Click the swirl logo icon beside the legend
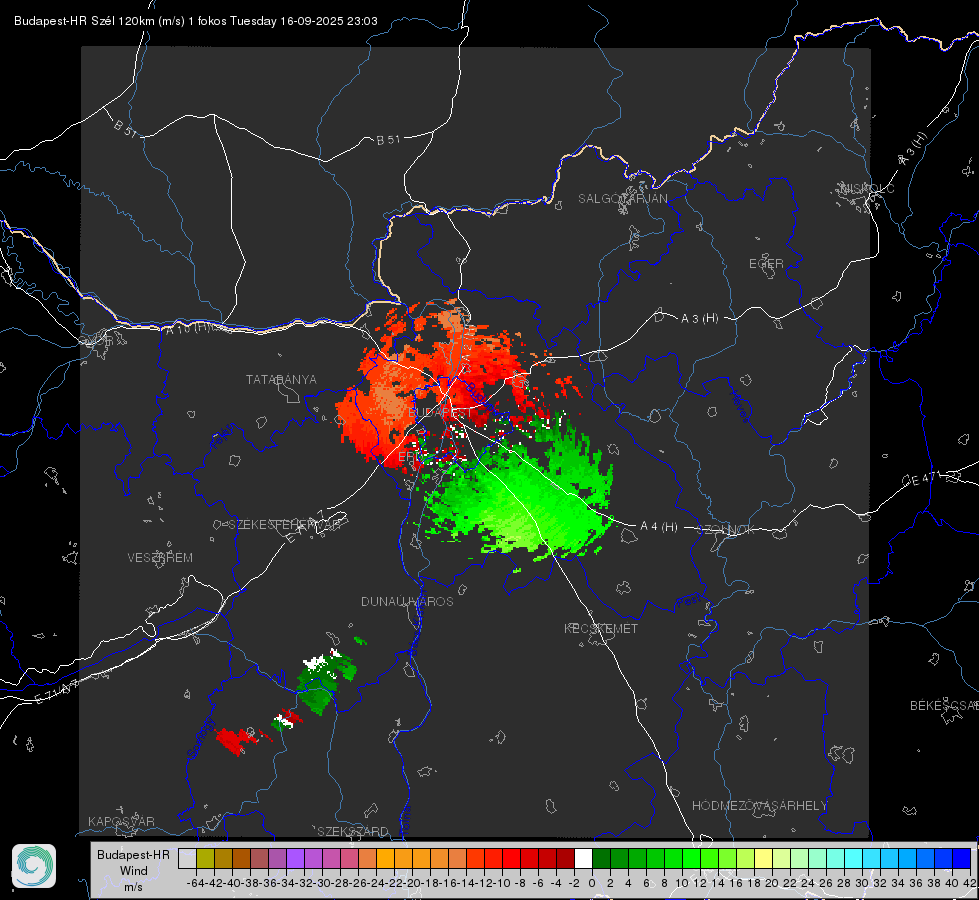979x900 pixels. (x=34, y=866)
